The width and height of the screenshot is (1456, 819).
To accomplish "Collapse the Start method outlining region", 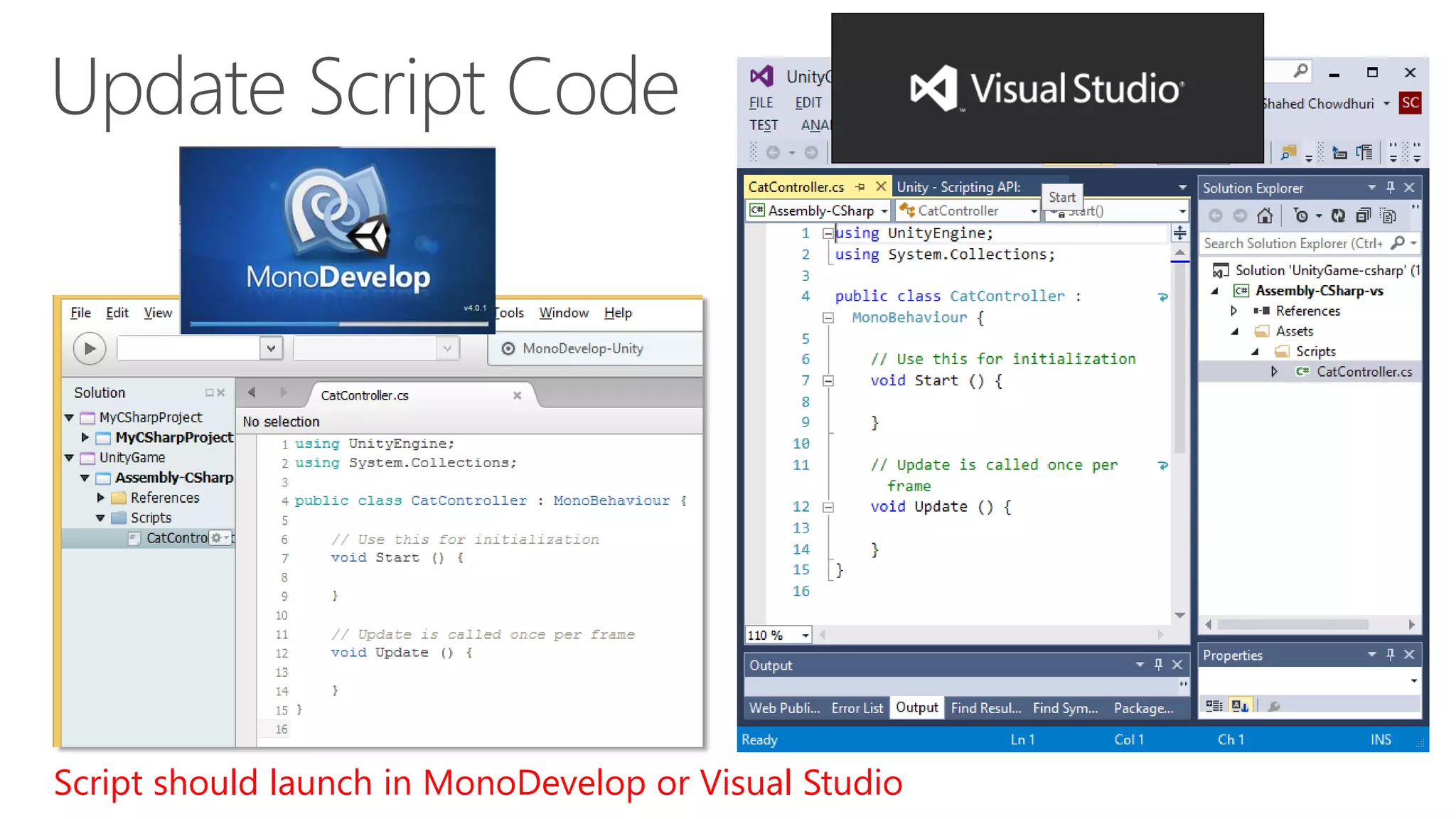I will (828, 381).
